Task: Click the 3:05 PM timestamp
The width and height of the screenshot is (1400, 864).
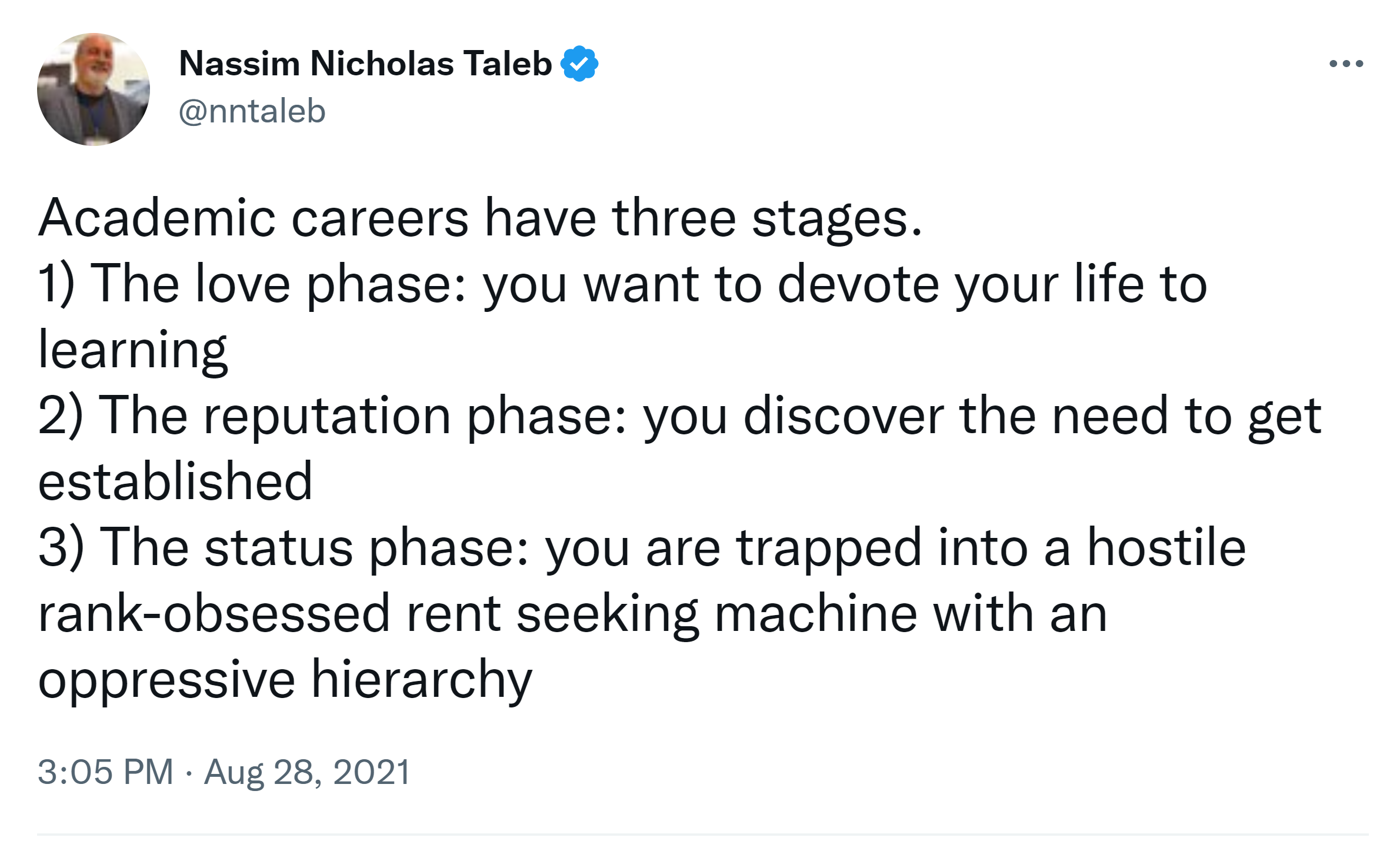Action: point(106,772)
